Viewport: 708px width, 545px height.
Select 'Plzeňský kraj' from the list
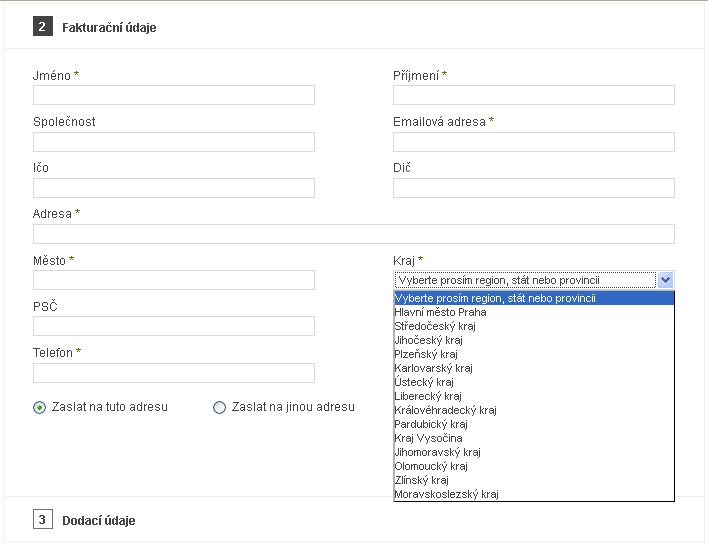click(x=426, y=354)
